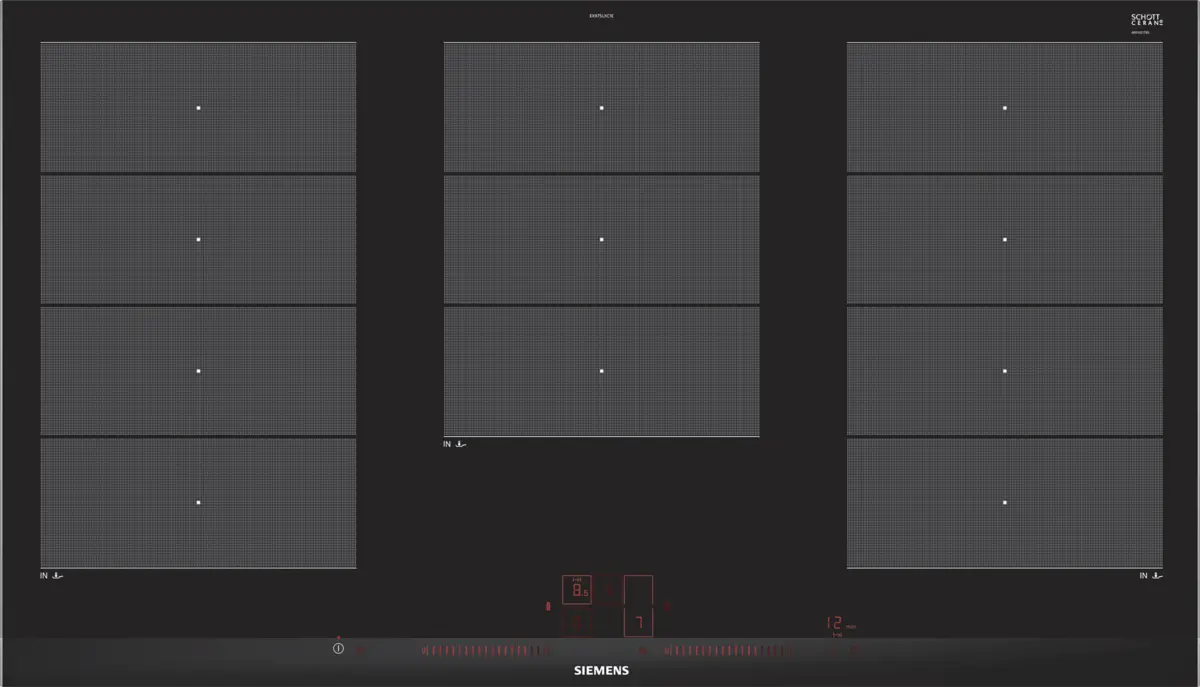Image resolution: width=1200 pixels, height=687 pixels.
Task: Select the zone display showing 8.5
Action: 577,590
